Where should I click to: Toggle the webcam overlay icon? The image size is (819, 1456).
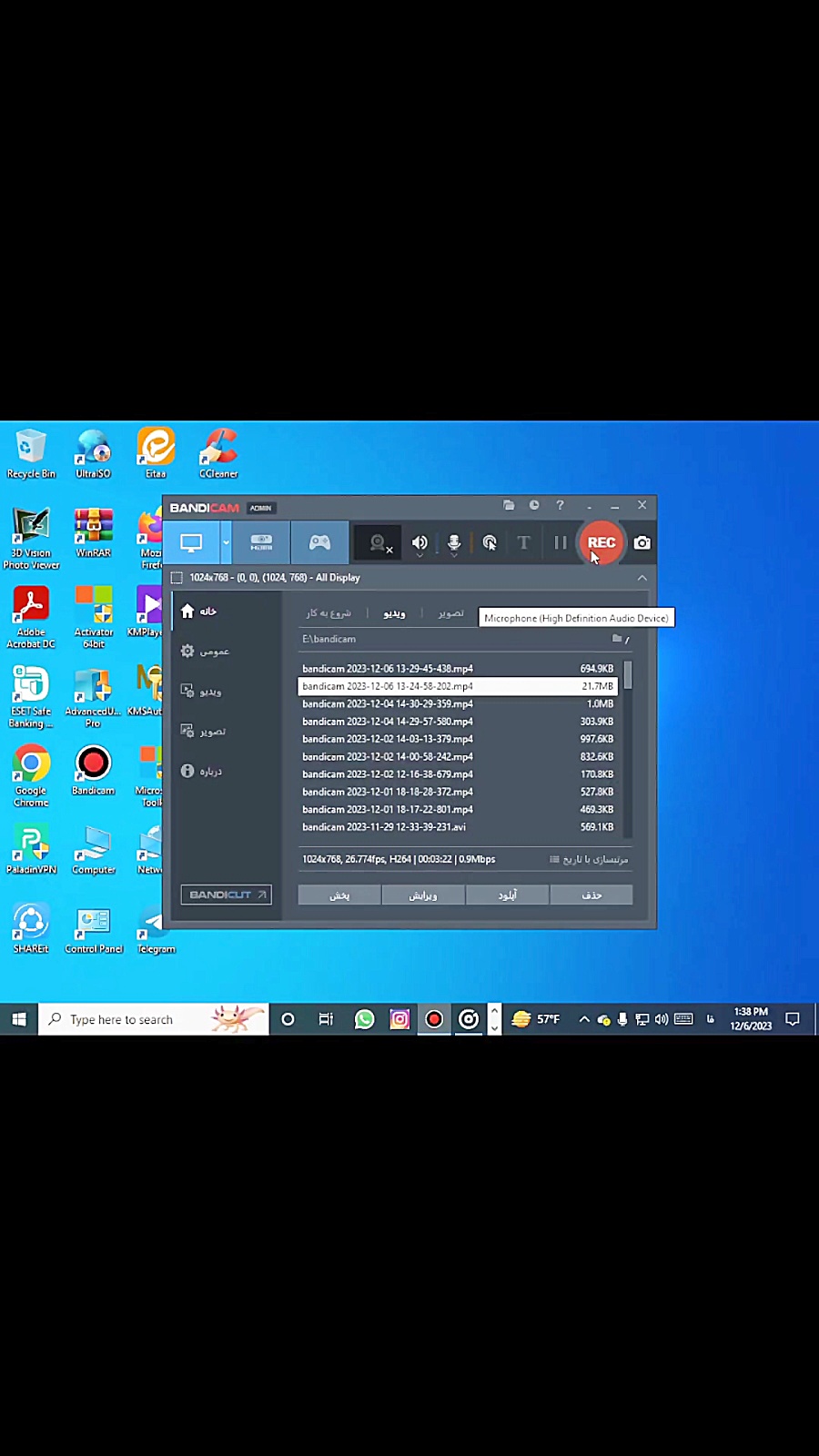point(378,543)
